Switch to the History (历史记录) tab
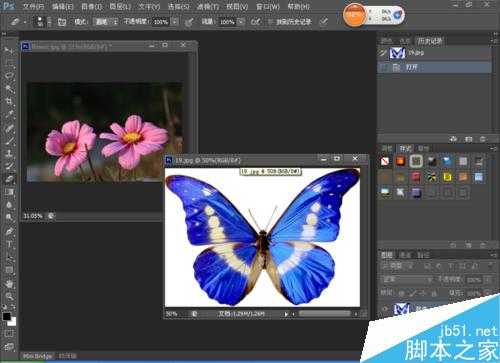The image size is (500, 363). tap(430, 41)
